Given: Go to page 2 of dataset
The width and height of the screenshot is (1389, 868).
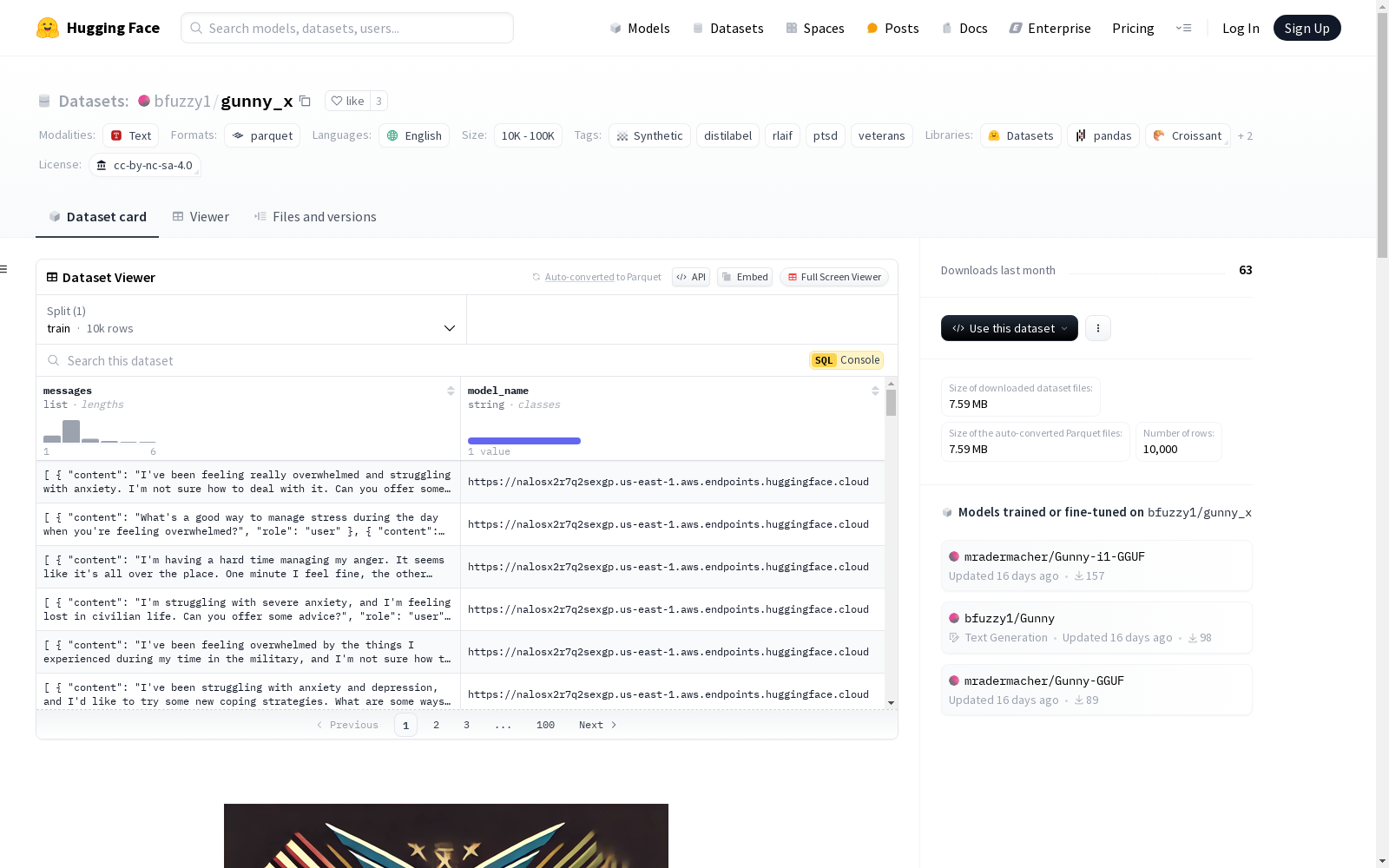Looking at the screenshot, I should click(x=436, y=725).
